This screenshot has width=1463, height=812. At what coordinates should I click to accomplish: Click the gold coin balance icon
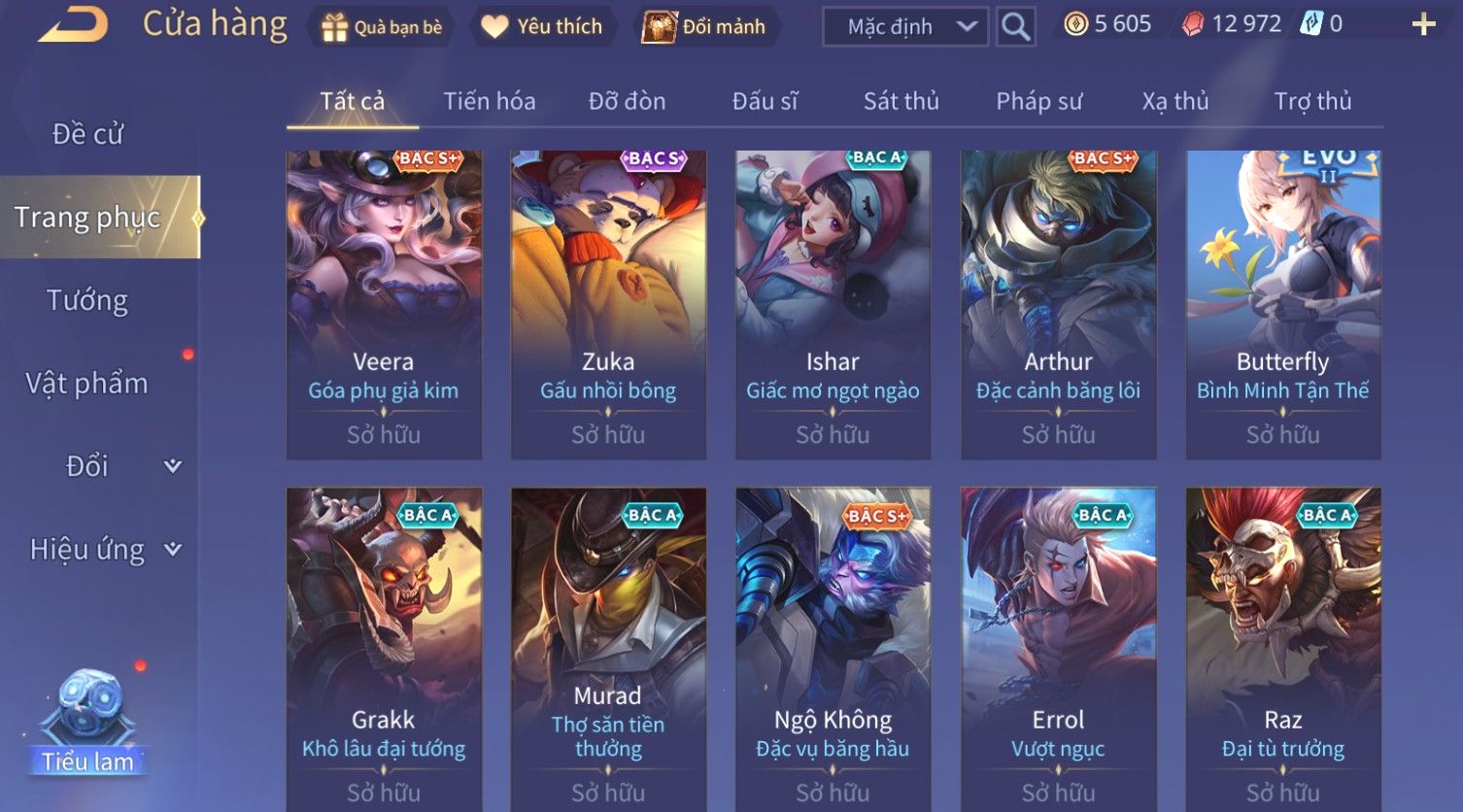[1075, 24]
